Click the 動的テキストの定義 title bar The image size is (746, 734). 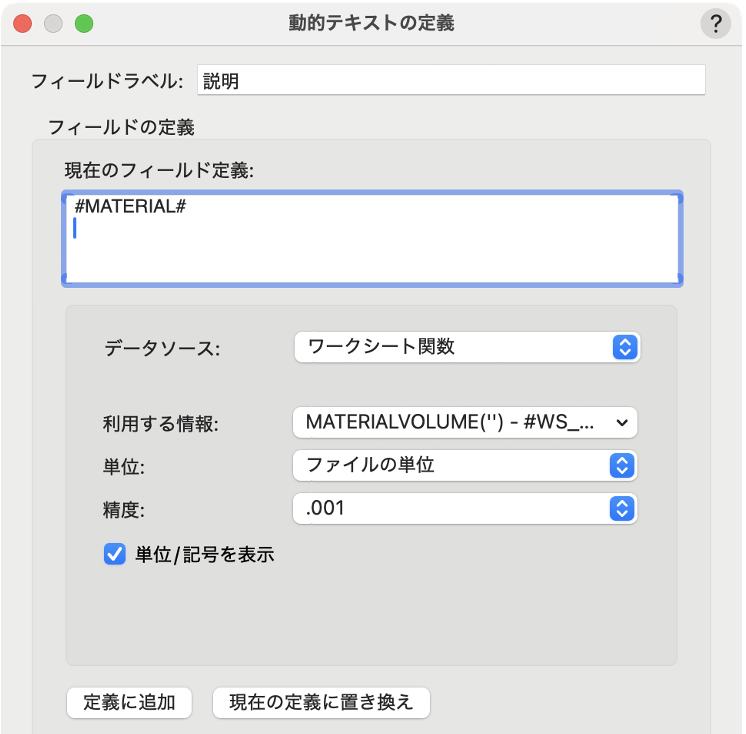(371, 23)
